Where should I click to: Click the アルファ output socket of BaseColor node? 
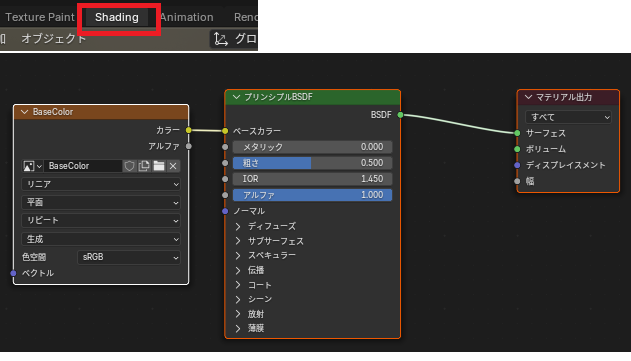(189, 146)
